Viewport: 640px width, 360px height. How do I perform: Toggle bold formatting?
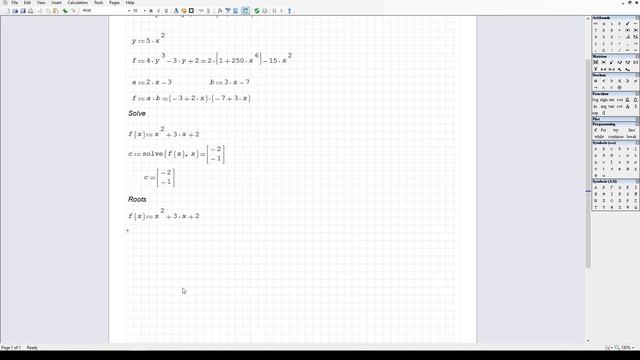tap(151, 11)
